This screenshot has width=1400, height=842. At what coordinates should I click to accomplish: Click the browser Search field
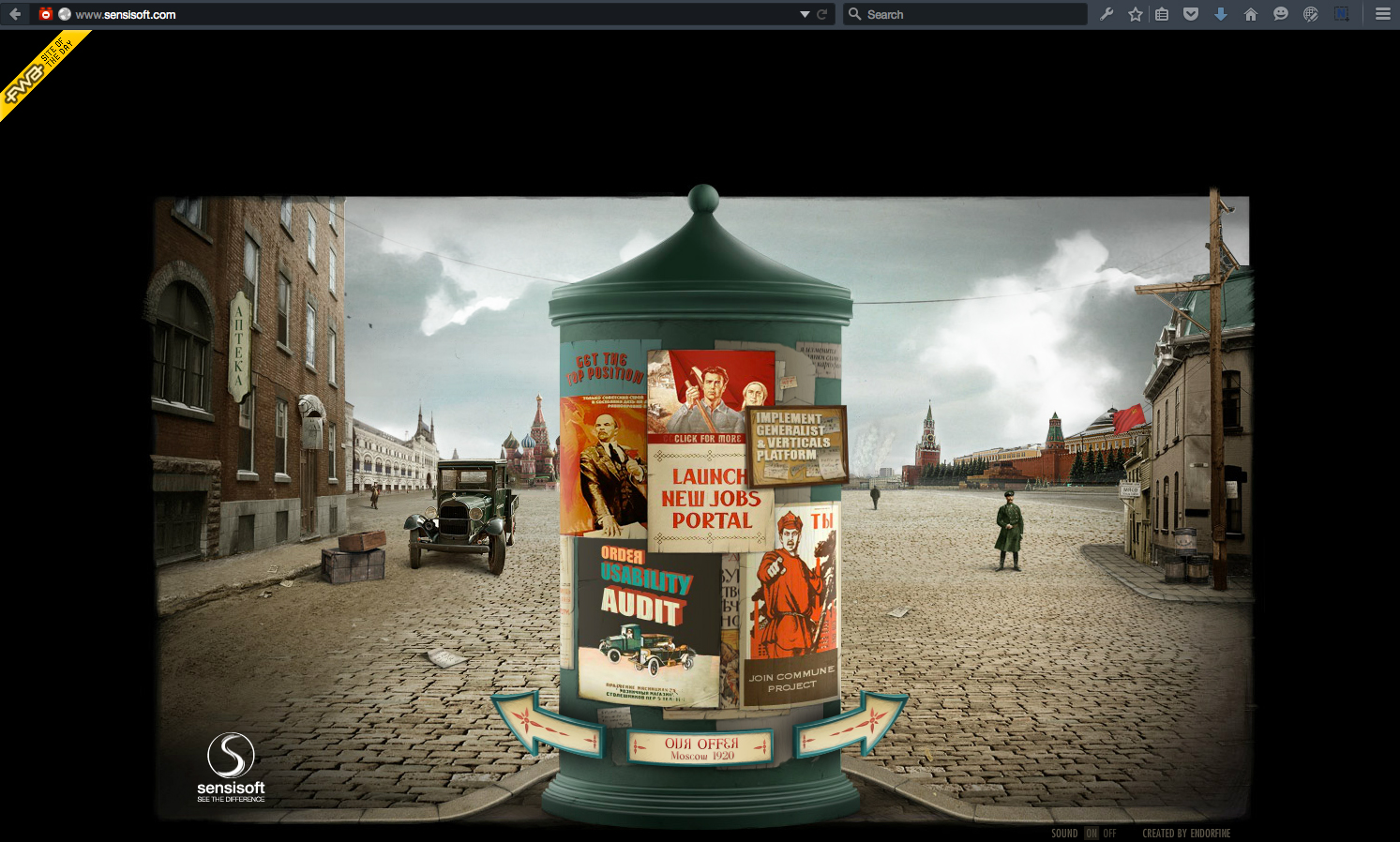click(x=965, y=14)
